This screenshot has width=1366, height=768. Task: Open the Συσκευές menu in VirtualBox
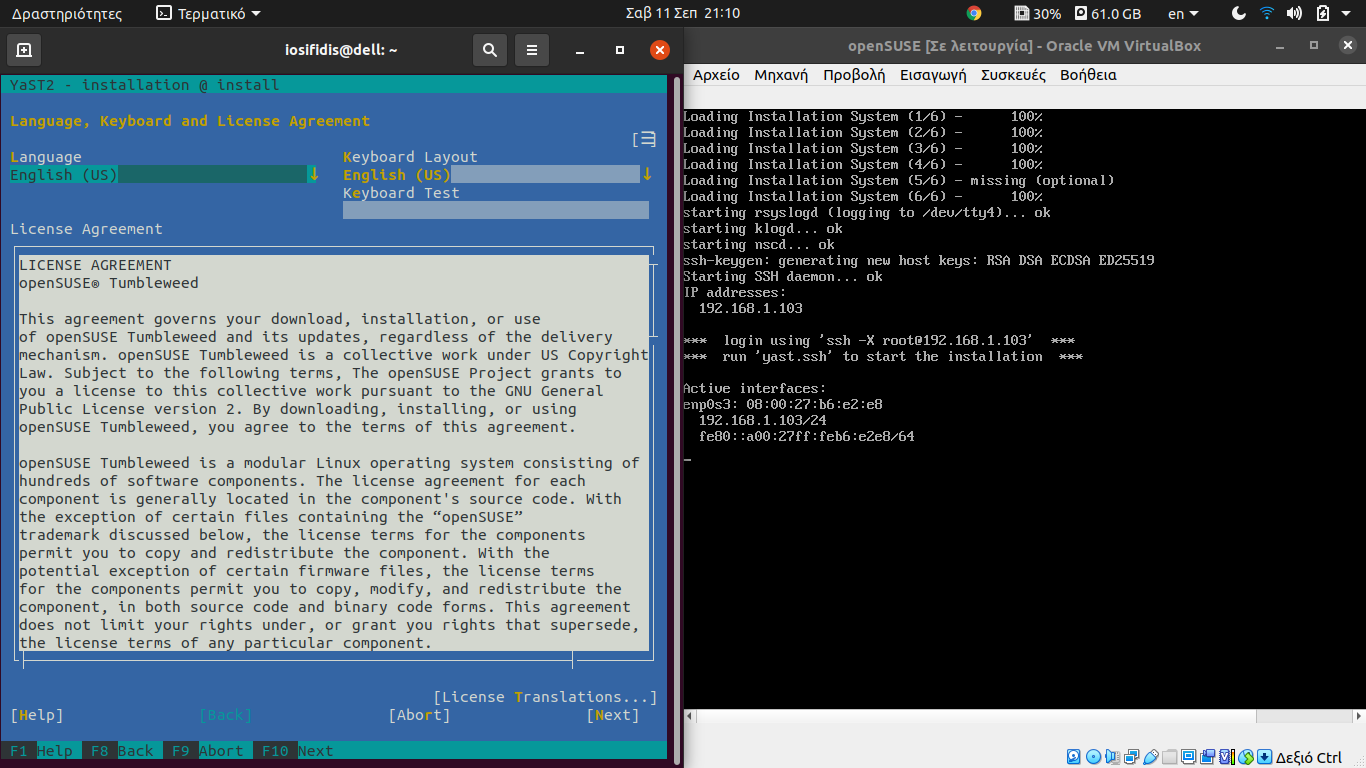click(1013, 75)
